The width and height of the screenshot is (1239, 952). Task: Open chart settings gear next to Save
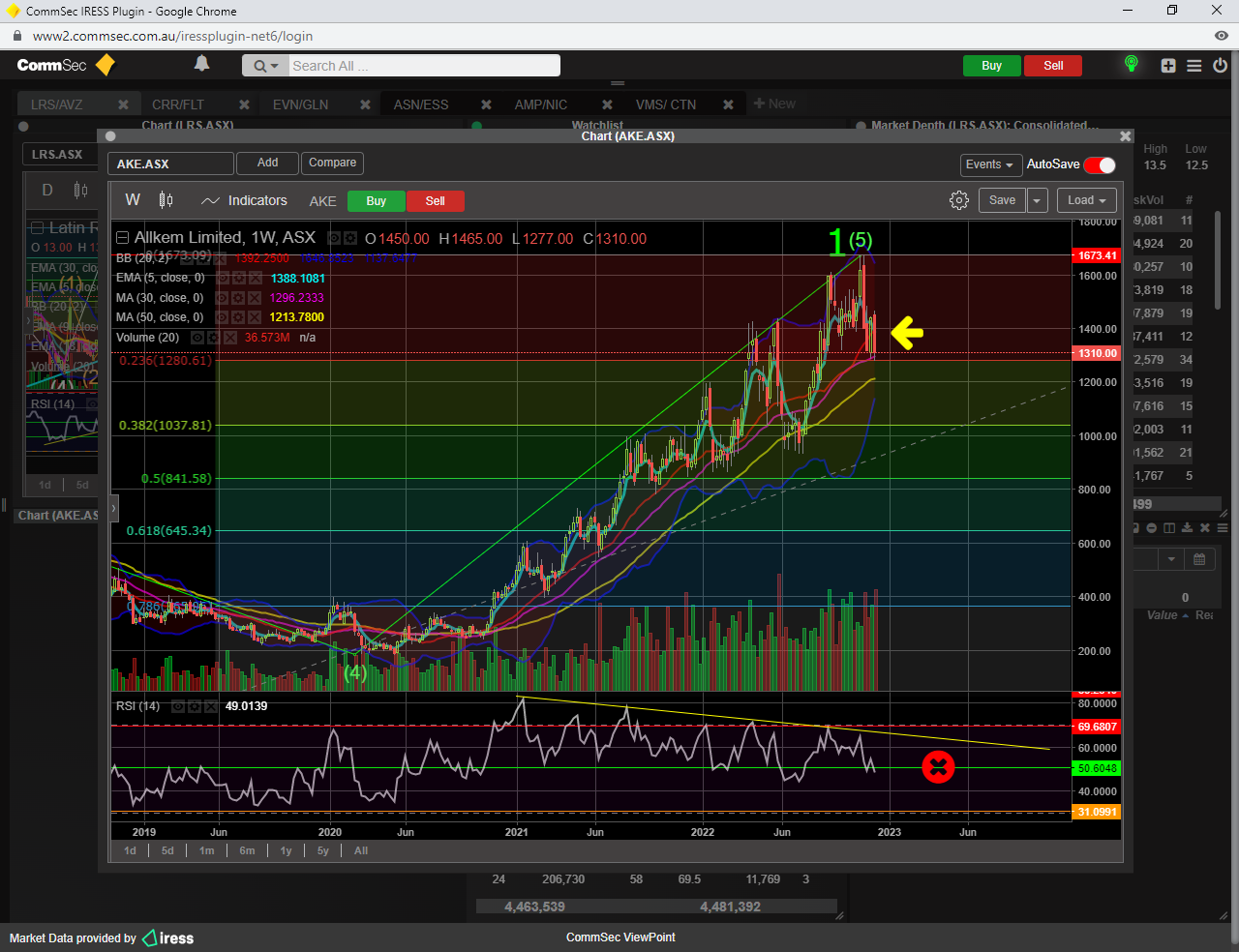[x=959, y=200]
